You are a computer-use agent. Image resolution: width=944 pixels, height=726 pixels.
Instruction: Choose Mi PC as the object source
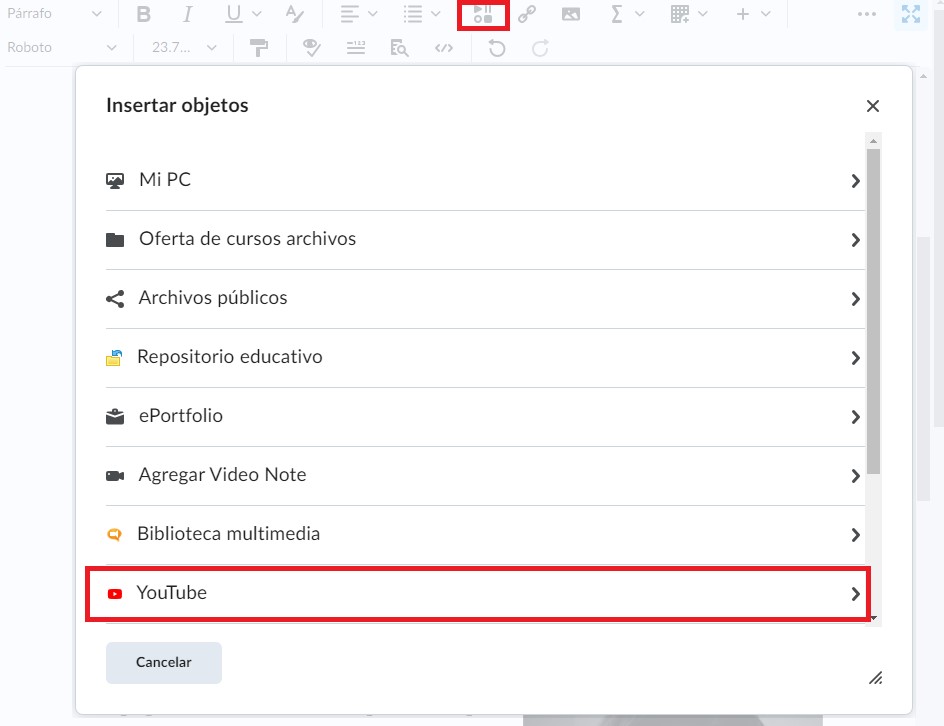tap(484, 181)
